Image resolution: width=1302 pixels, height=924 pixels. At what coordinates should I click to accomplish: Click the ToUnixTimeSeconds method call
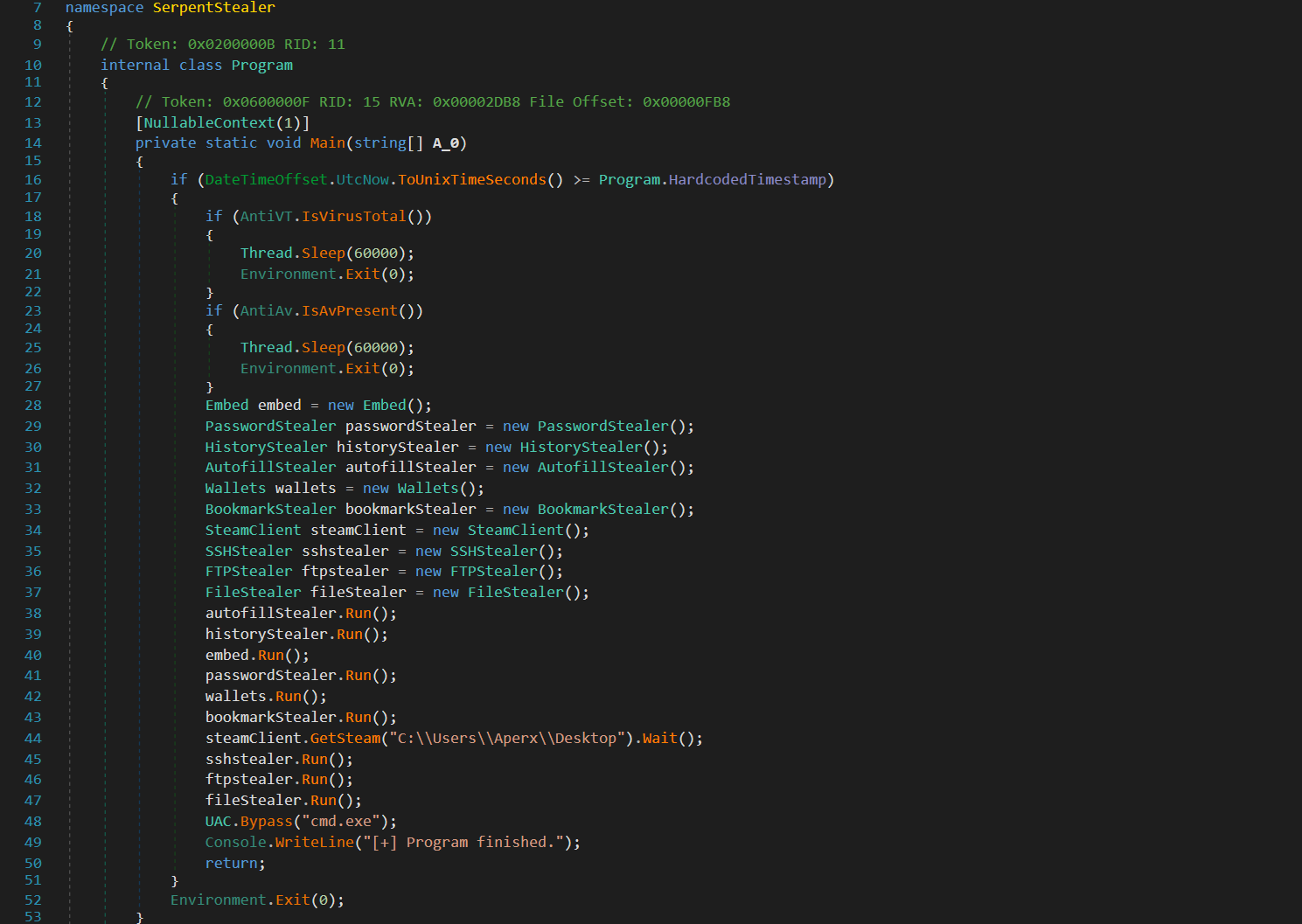click(472, 180)
